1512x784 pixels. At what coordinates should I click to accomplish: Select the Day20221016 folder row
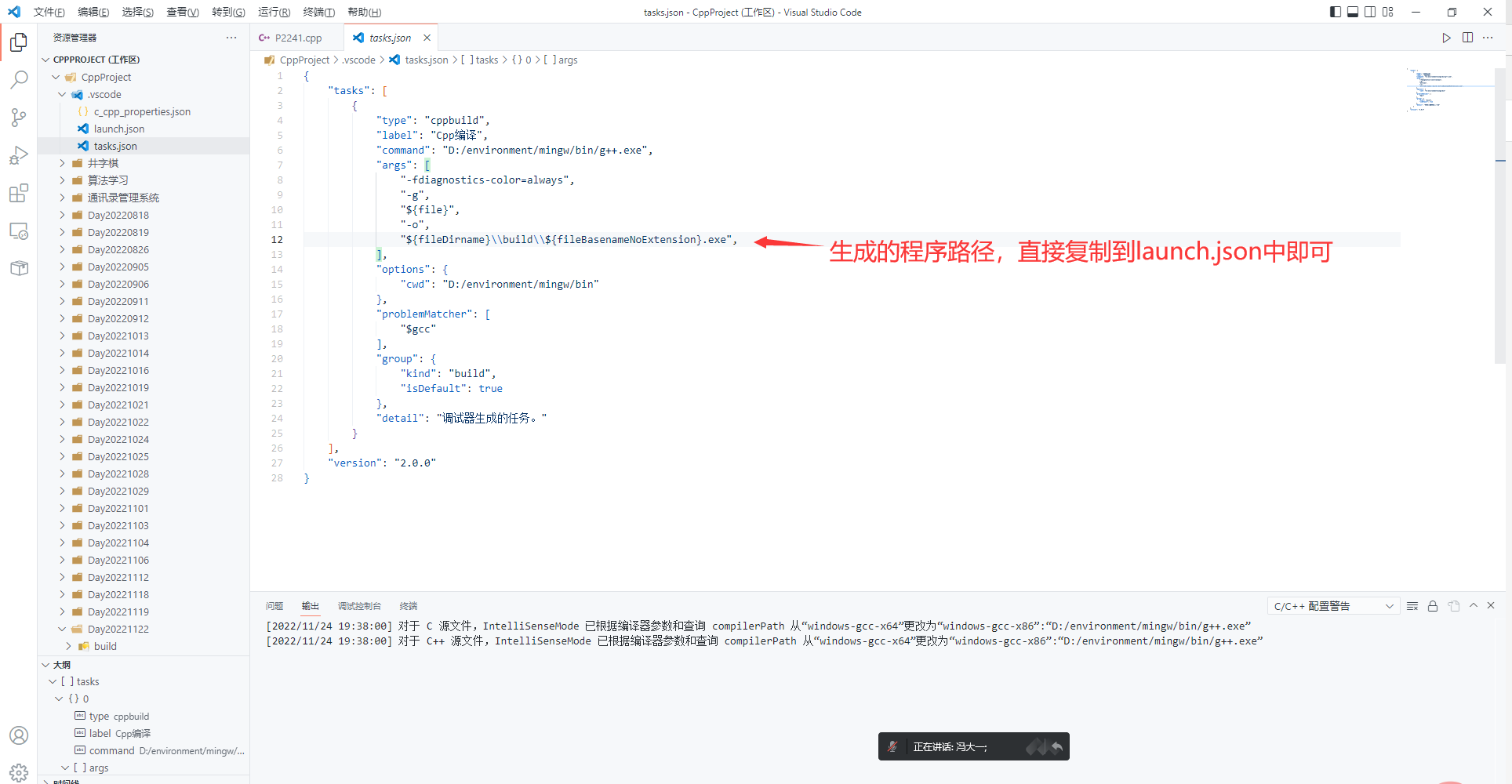144,370
